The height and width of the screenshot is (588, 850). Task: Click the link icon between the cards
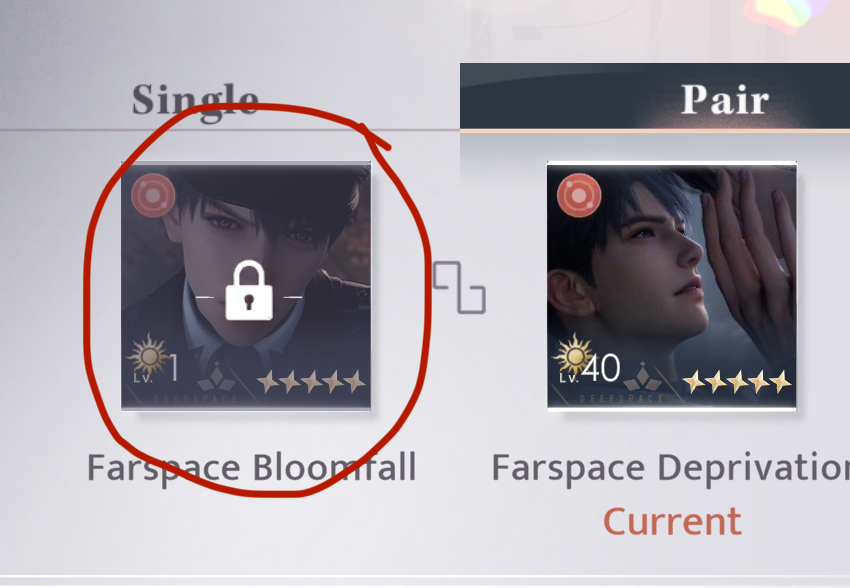click(x=460, y=287)
